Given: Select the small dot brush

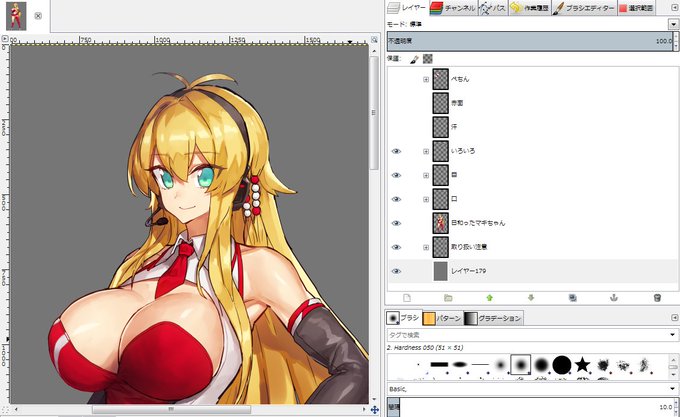Looking at the screenshot, I should pos(418,365).
